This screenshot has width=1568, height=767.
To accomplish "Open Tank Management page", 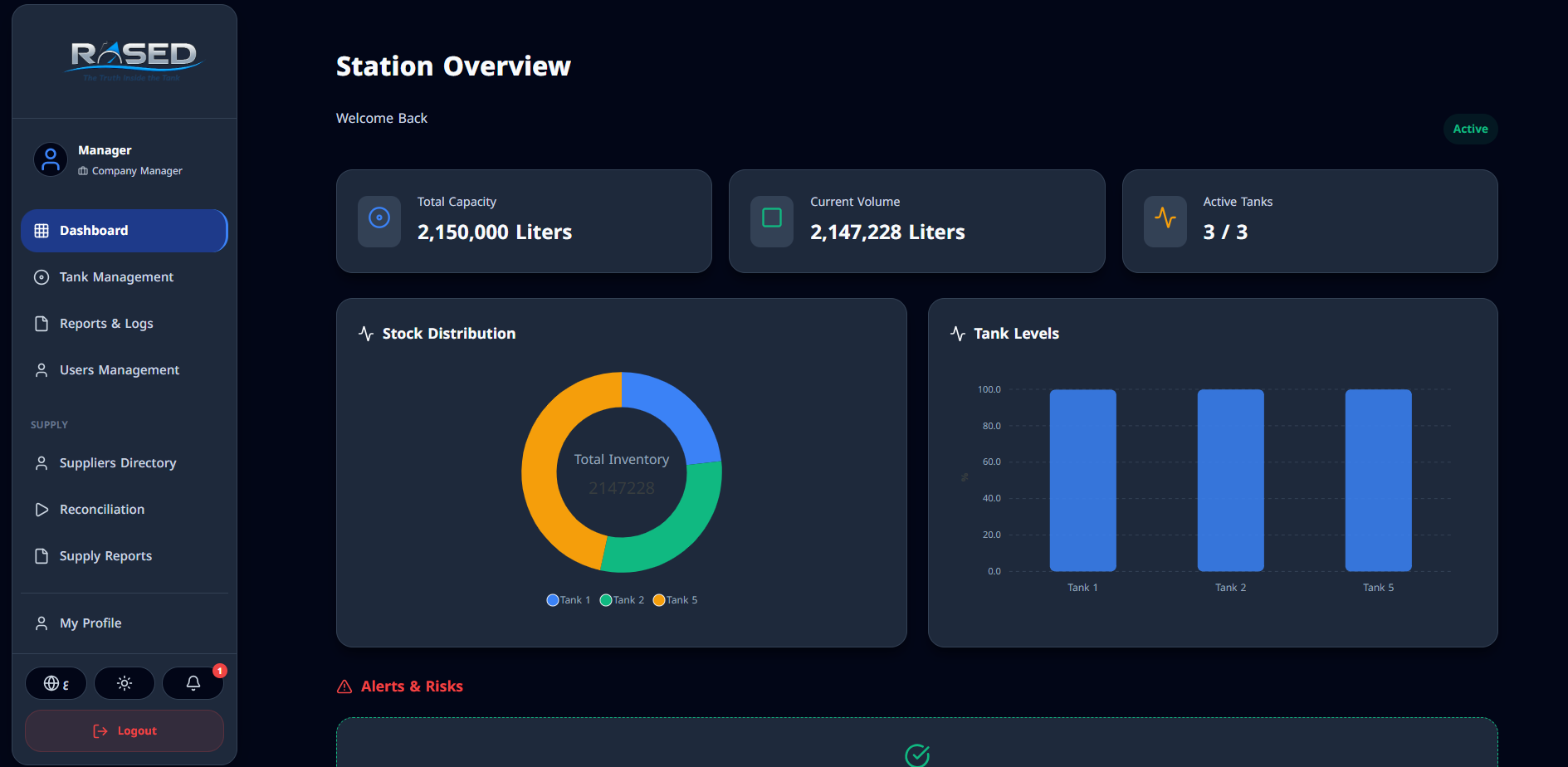I will (116, 277).
